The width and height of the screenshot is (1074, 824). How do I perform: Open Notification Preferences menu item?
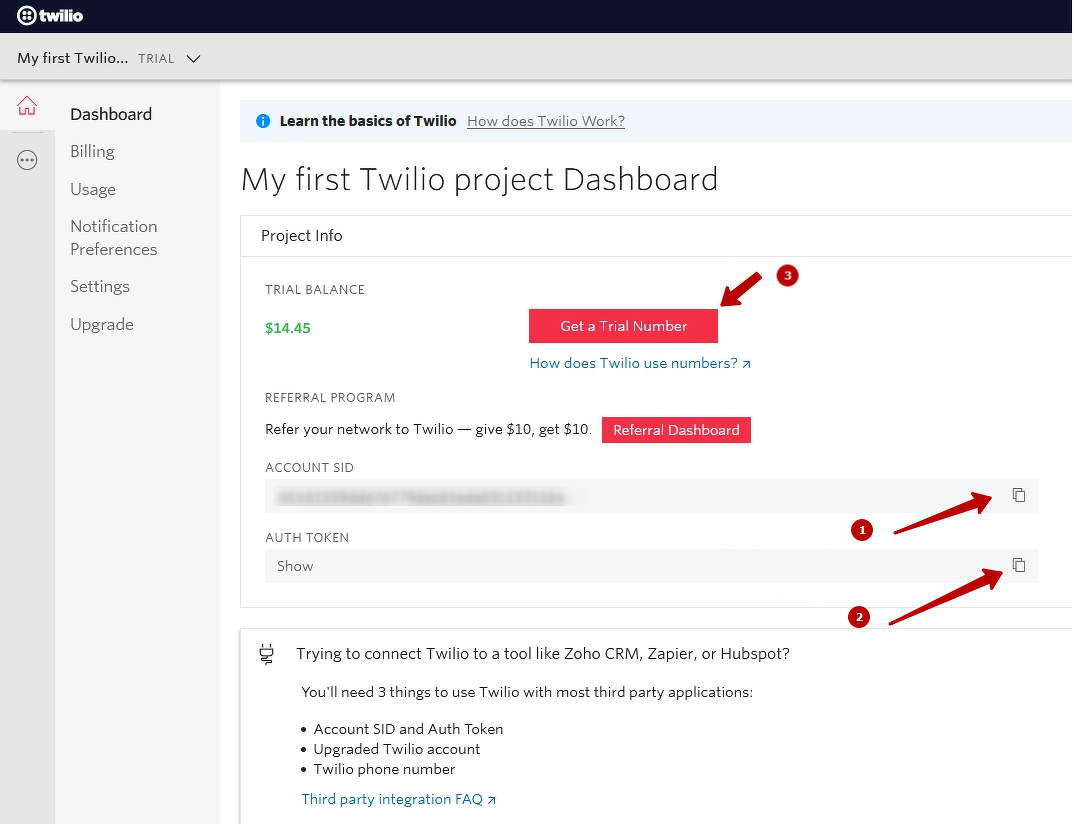pos(114,238)
